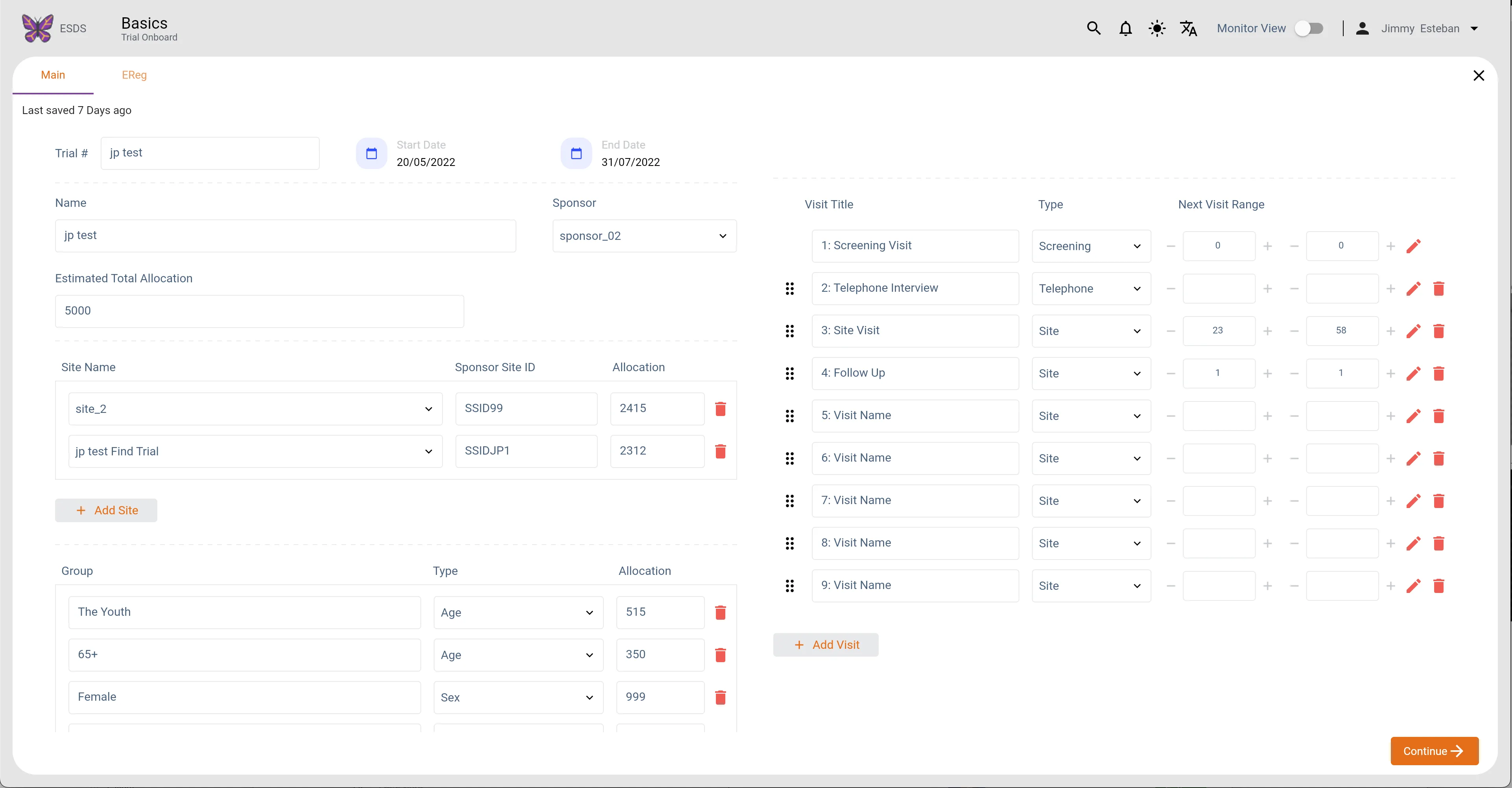Open the search icon in header
This screenshot has width=1512, height=788.
(x=1093, y=28)
